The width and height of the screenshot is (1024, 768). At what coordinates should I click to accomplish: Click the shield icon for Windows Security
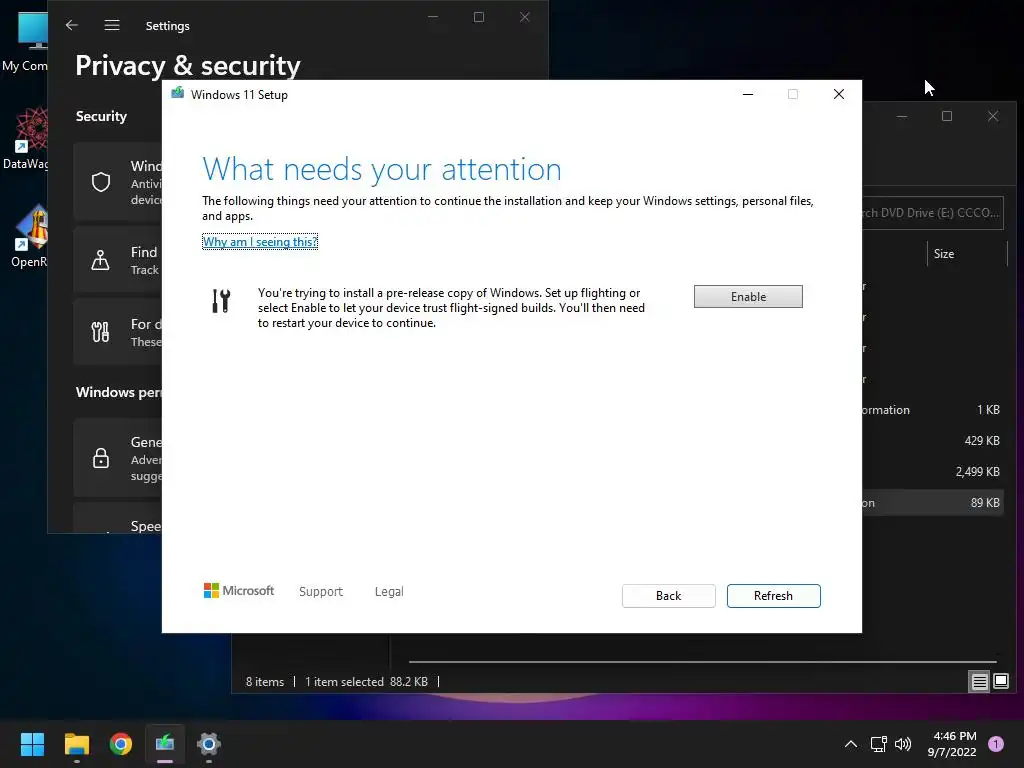click(x=101, y=182)
